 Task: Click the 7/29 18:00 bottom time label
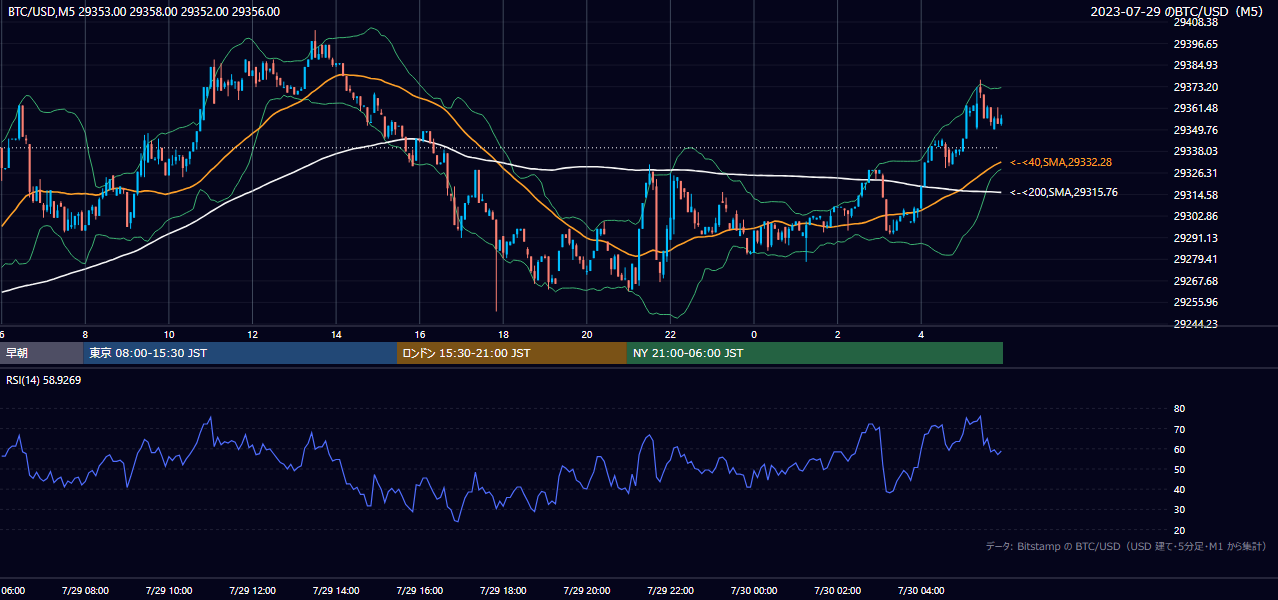[502, 590]
